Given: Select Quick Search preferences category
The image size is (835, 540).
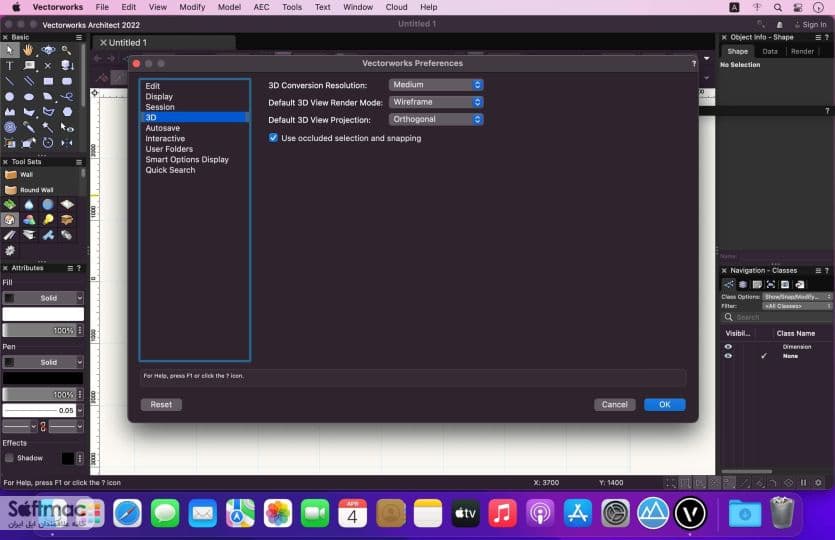Looking at the screenshot, I should coord(170,170).
